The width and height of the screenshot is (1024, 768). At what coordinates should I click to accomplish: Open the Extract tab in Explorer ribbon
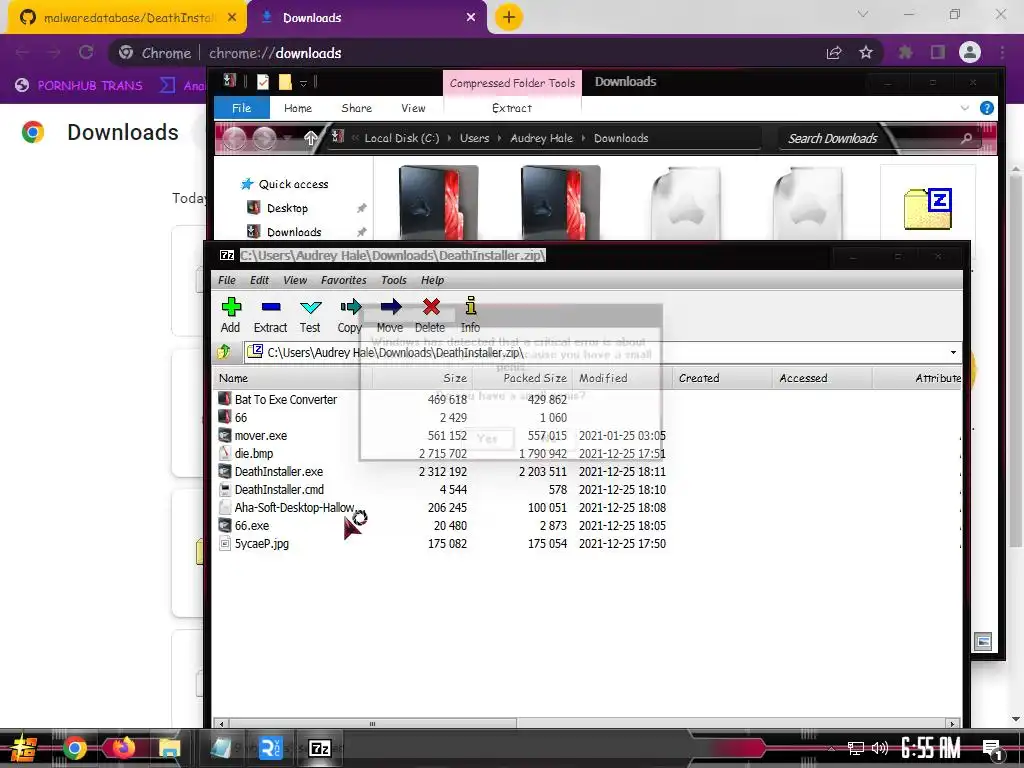tap(511, 108)
